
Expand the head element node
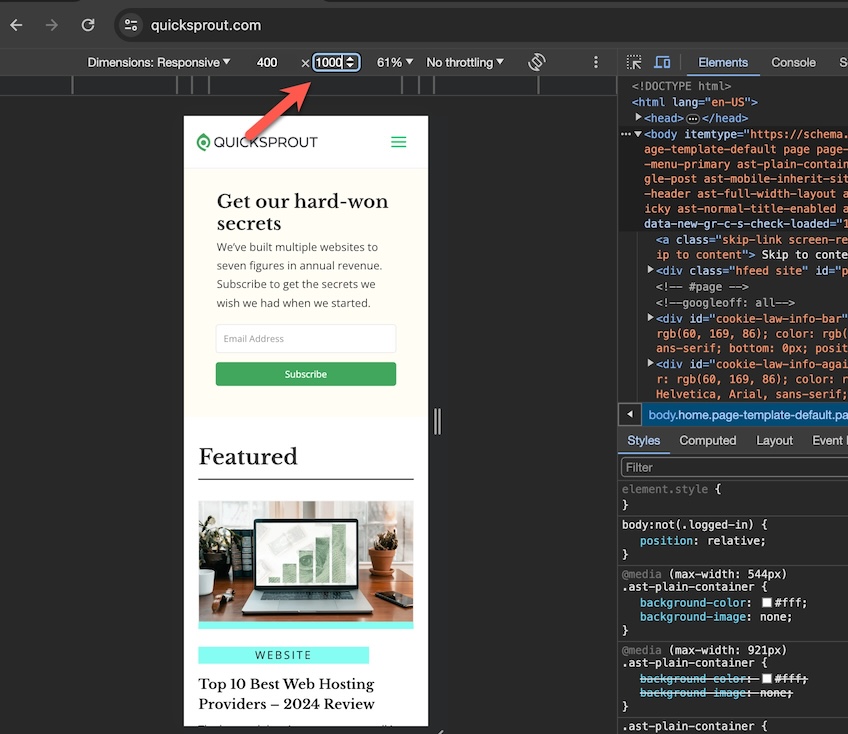(638, 117)
